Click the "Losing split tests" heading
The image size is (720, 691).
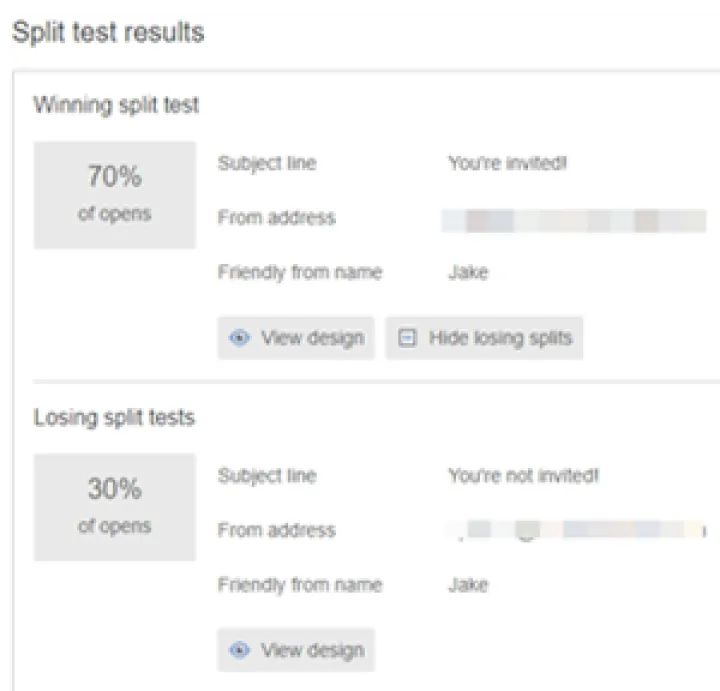coord(114,417)
